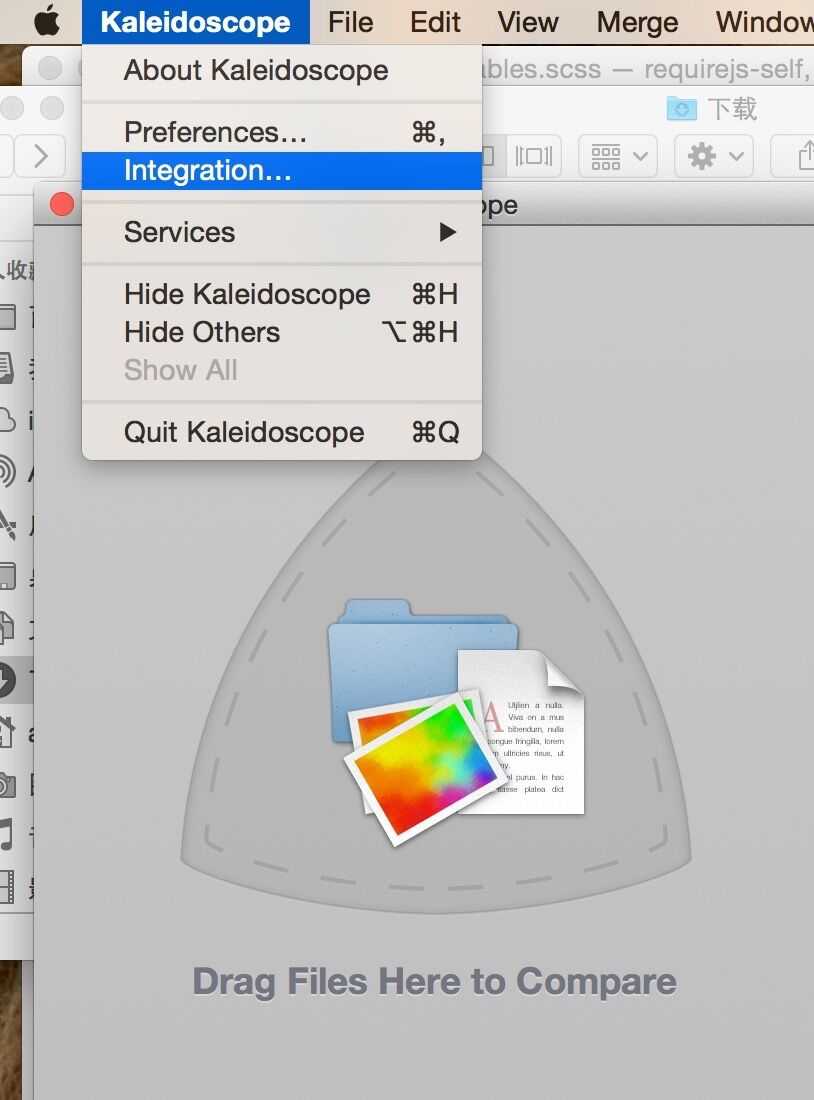Quit Kaleidoscope from the menu
The image size is (814, 1100).
click(282, 432)
